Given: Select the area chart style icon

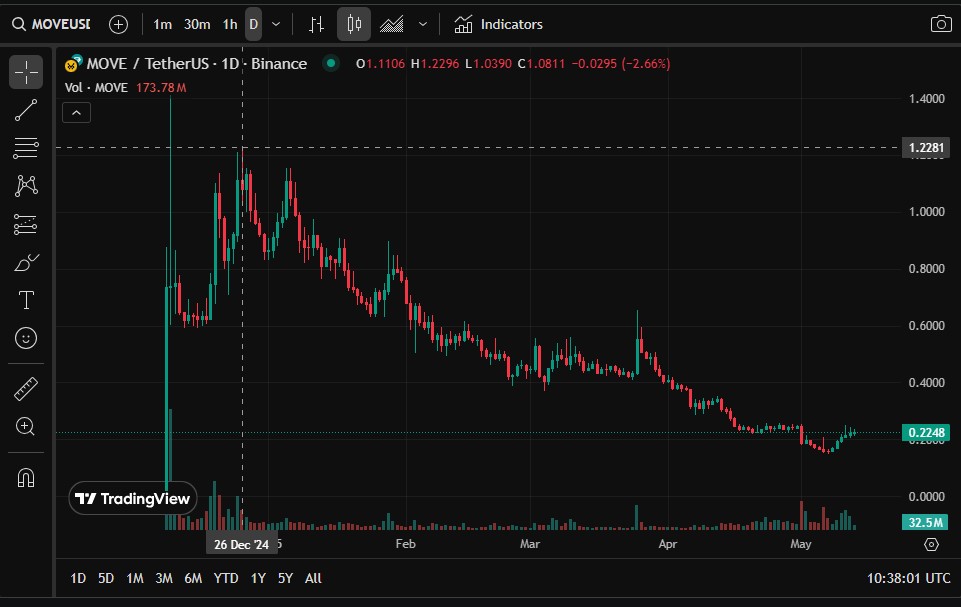Looking at the screenshot, I should point(392,25).
